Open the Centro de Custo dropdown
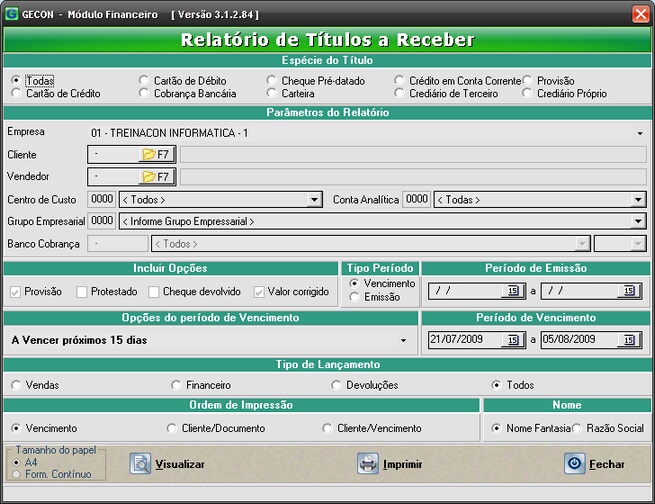655x504 pixels. (315, 200)
